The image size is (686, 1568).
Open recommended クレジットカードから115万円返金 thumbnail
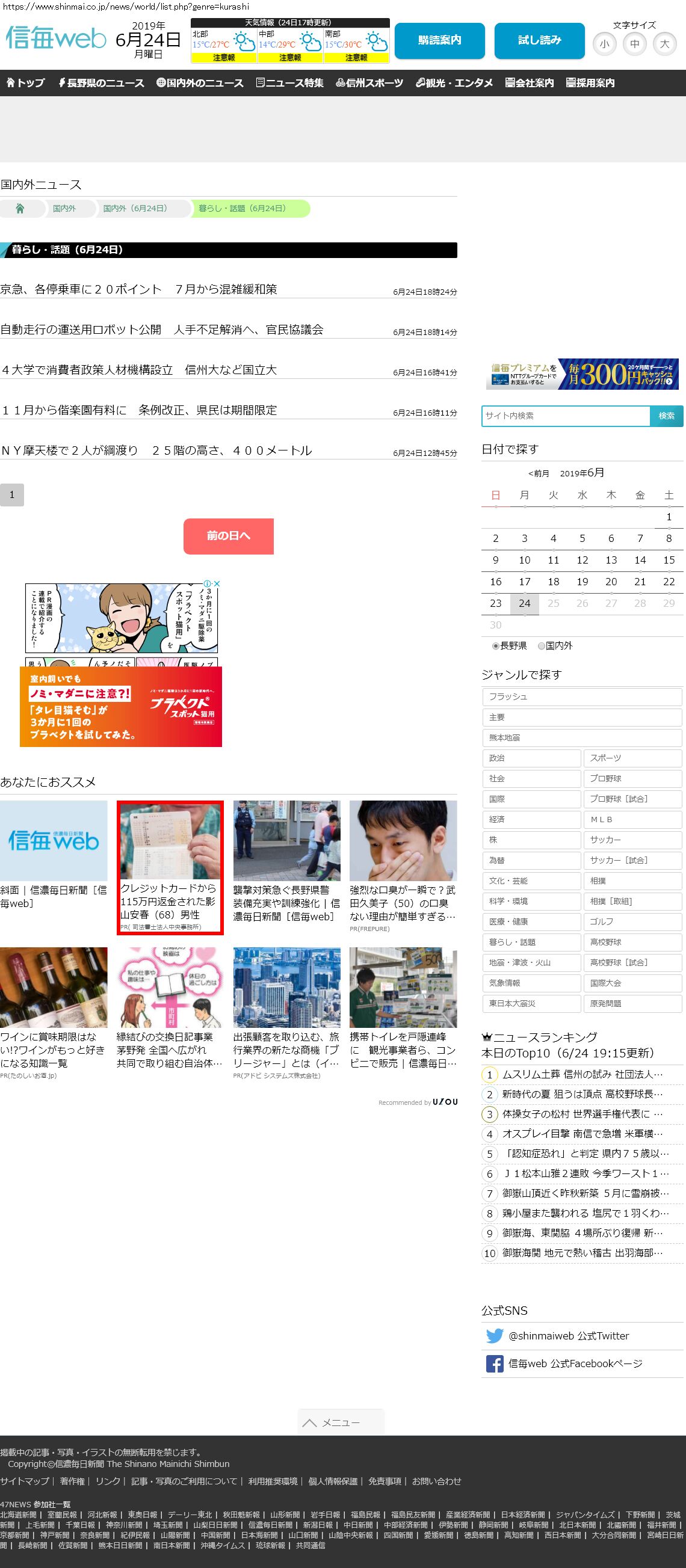170,842
